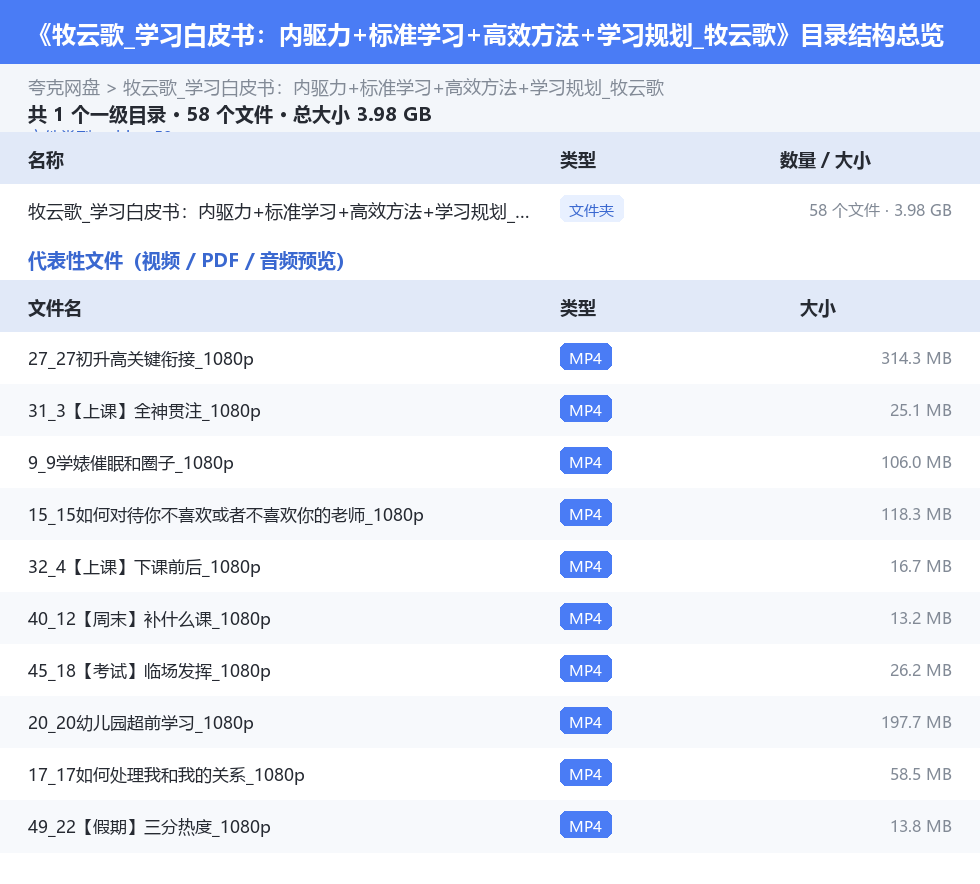Open file 20_20幼儿园超前学习_1080p
The height and width of the screenshot is (884, 980).
pyautogui.click(x=141, y=722)
